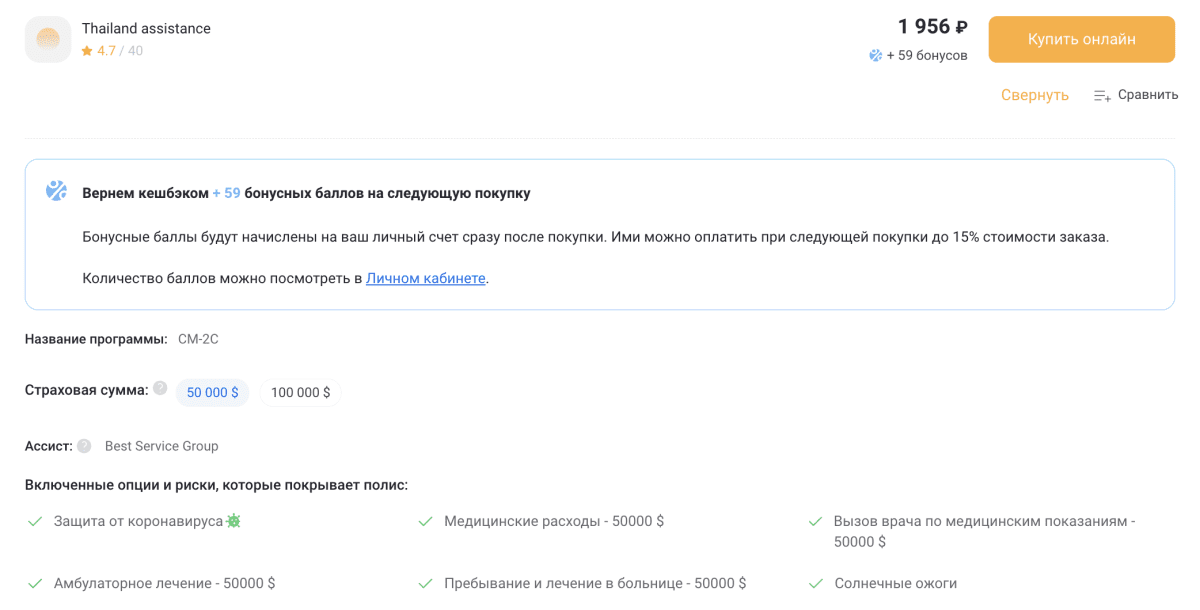This screenshot has height=610, width=1200.
Task: Click the orange rating star icon
Action: [x=87, y=51]
